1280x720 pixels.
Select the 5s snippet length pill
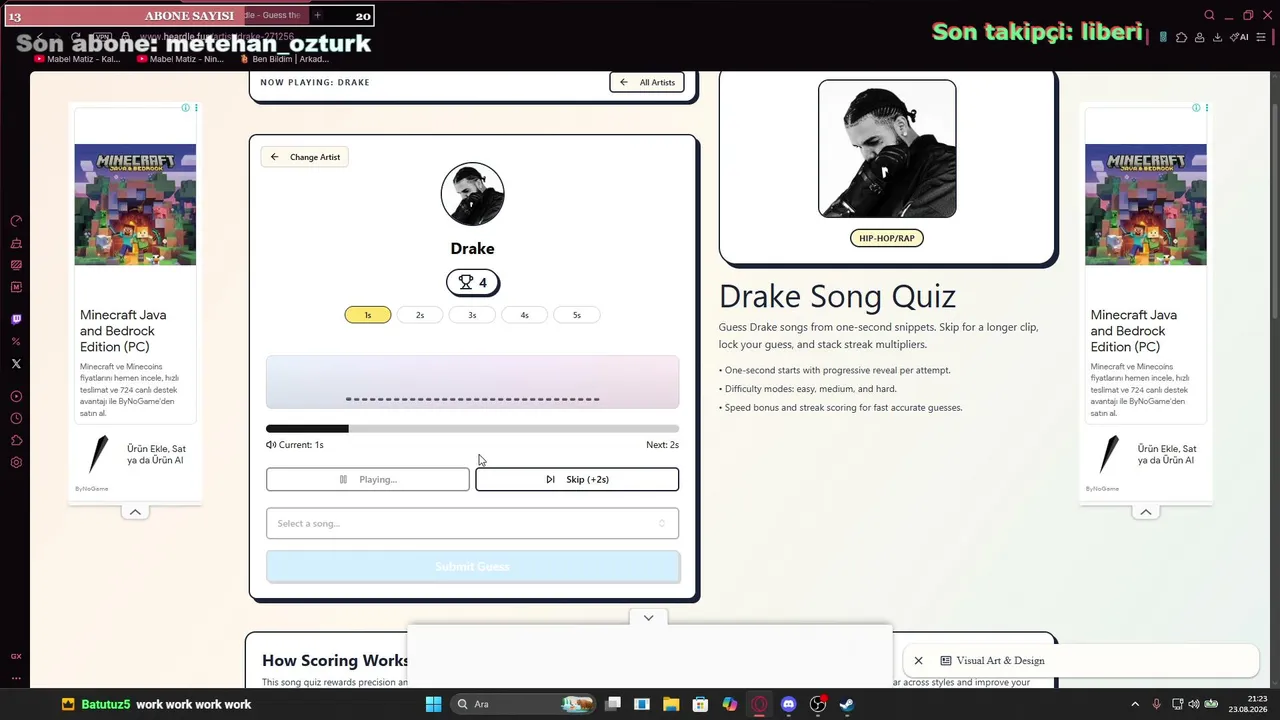coord(576,315)
